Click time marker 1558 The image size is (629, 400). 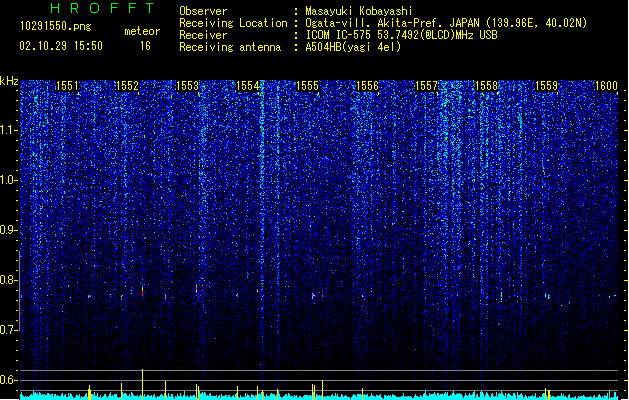click(487, 86)
